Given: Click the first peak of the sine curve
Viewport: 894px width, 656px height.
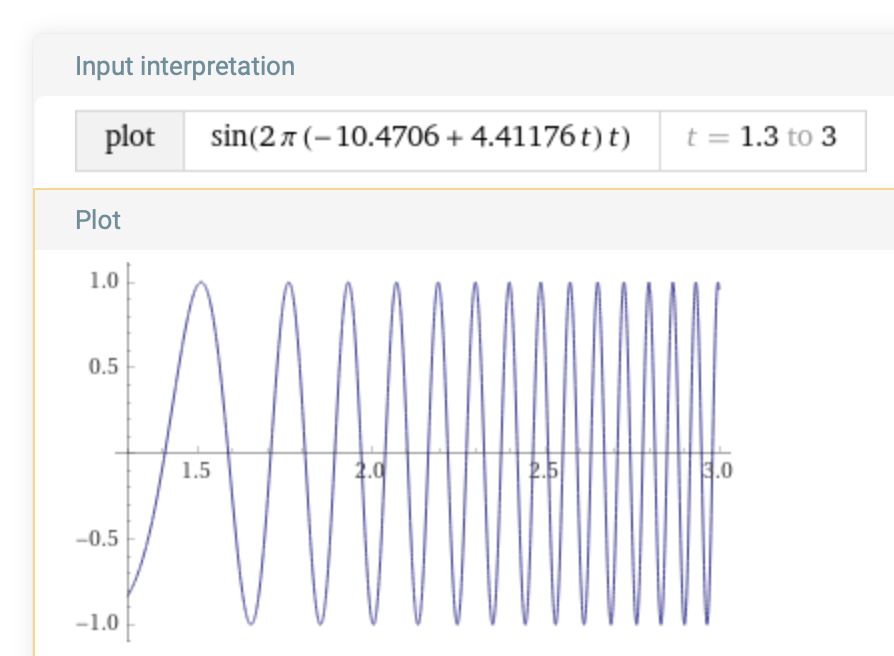Looking at the screenshot, I should pyautogui.click(x=201, y=282).
